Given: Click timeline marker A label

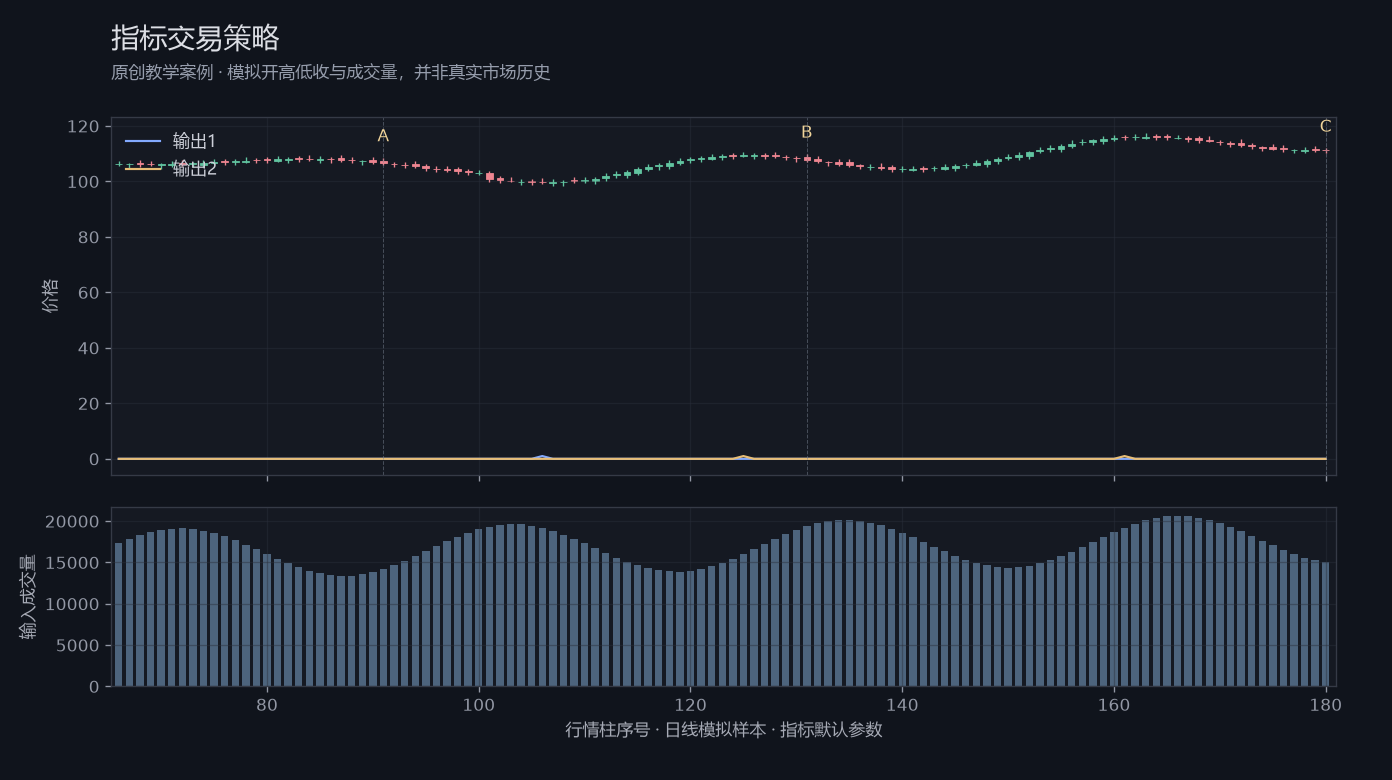Looking at the screenshot, I should click(383, 136).
